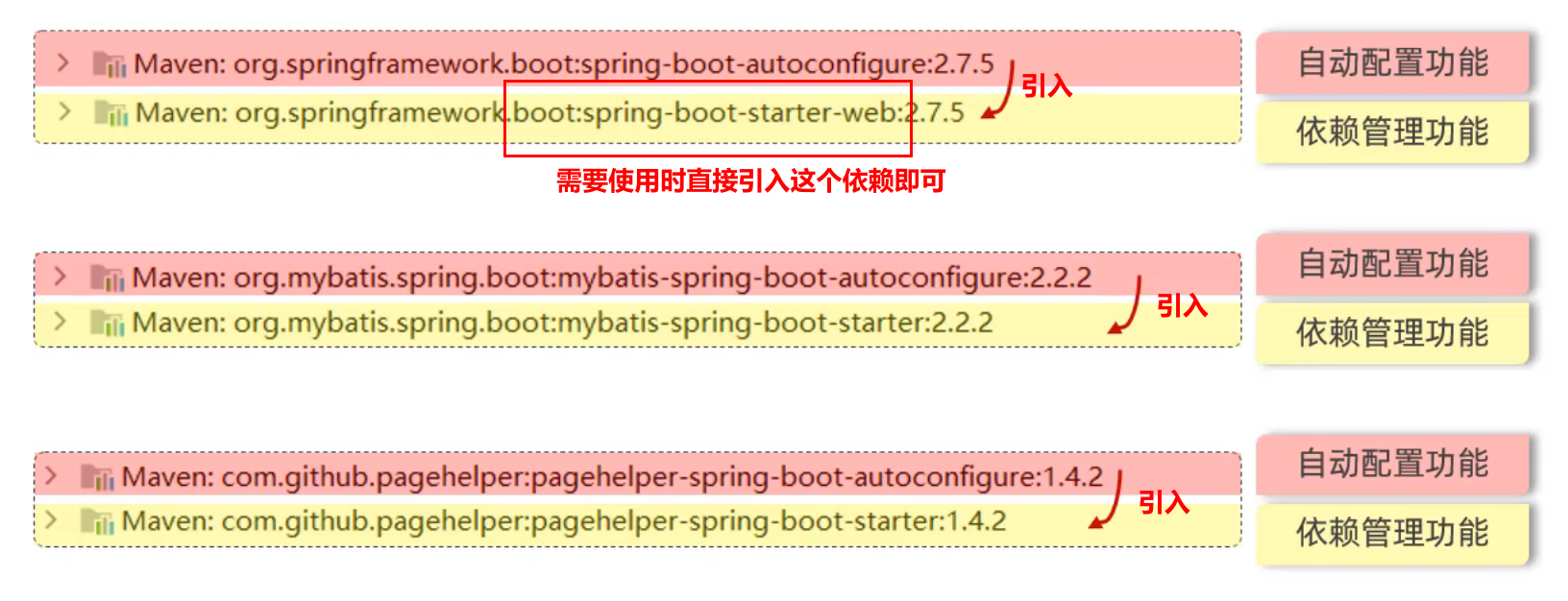Click 引入 text next to mybatis rows
The height and width of the screenshot is (601, 1568).
(1182, 306)
